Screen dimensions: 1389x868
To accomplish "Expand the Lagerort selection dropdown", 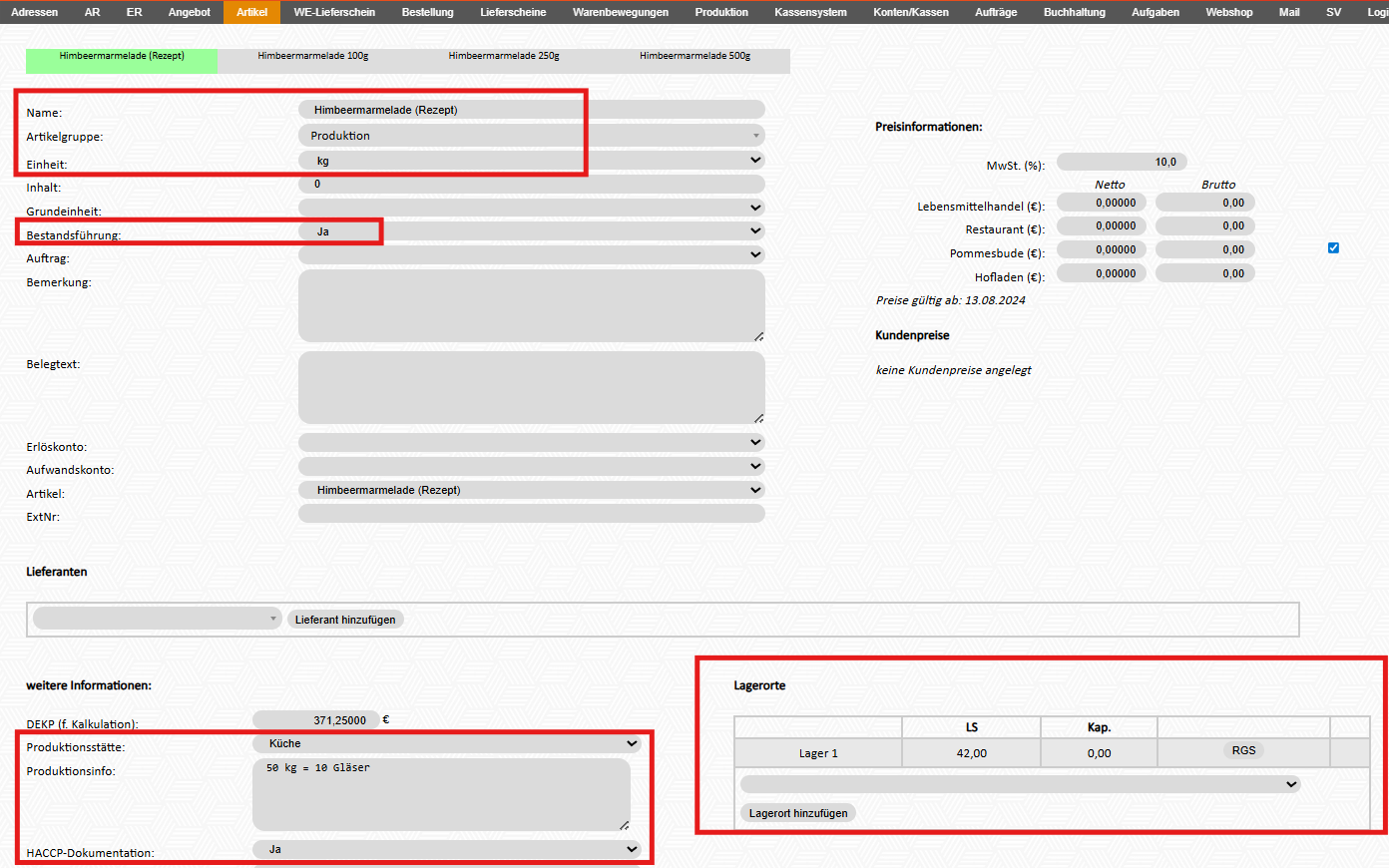I will [x=1020, y=785].
